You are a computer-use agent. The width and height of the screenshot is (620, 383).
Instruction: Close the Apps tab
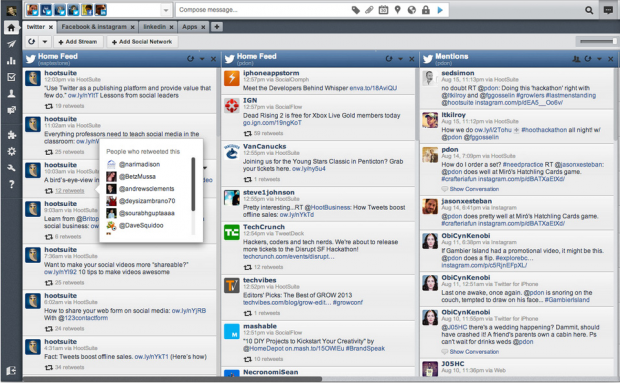point(203,27)
